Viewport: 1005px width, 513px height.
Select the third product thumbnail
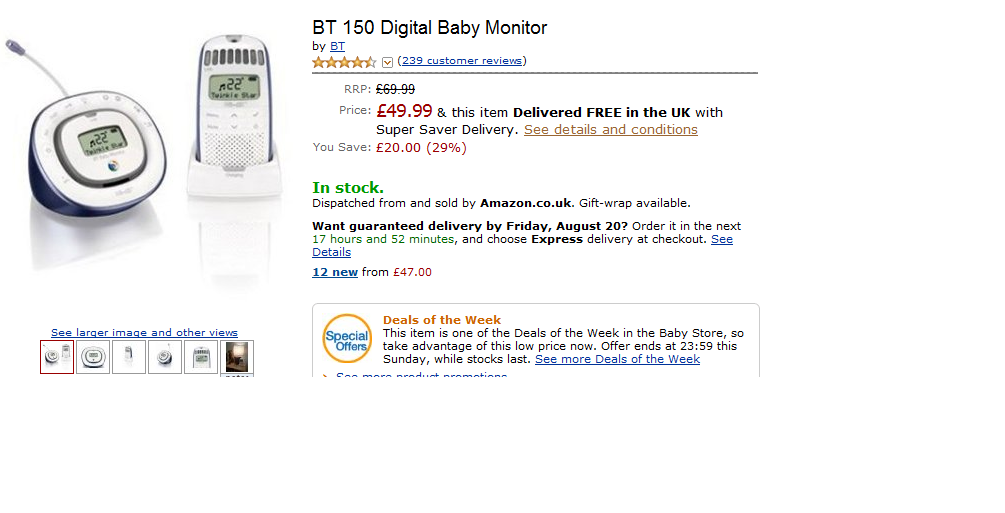click(129, 357)
